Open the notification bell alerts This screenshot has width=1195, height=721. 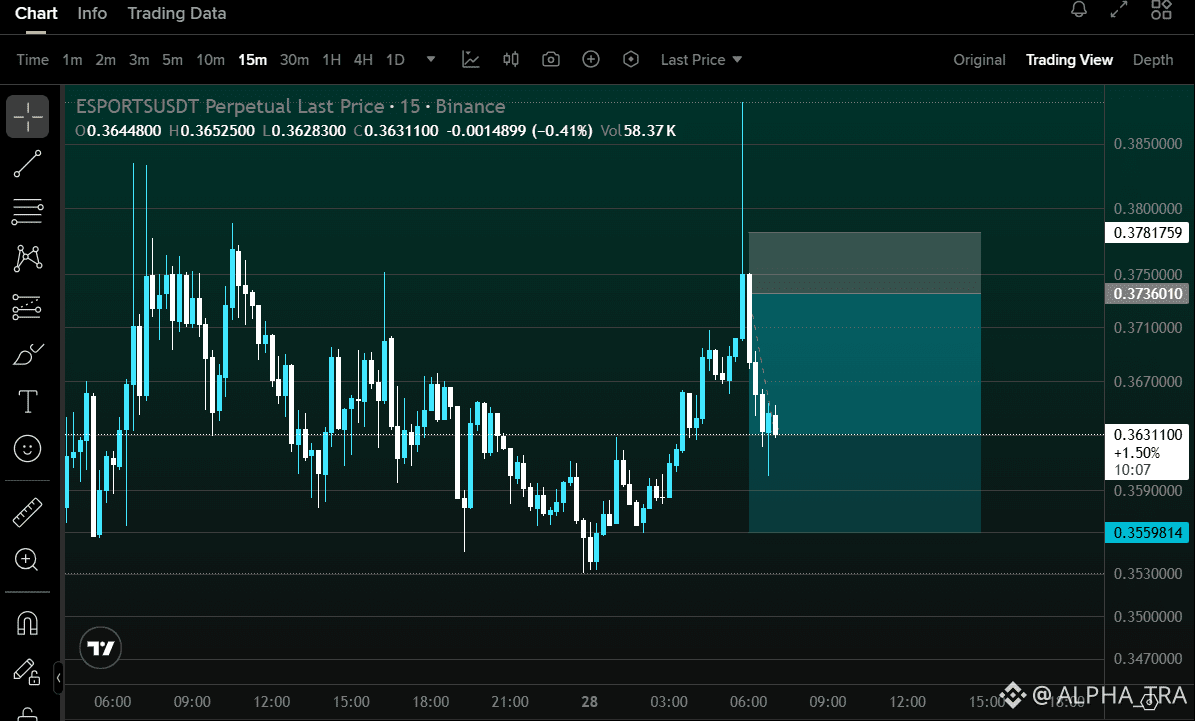tap(1078, 10)
